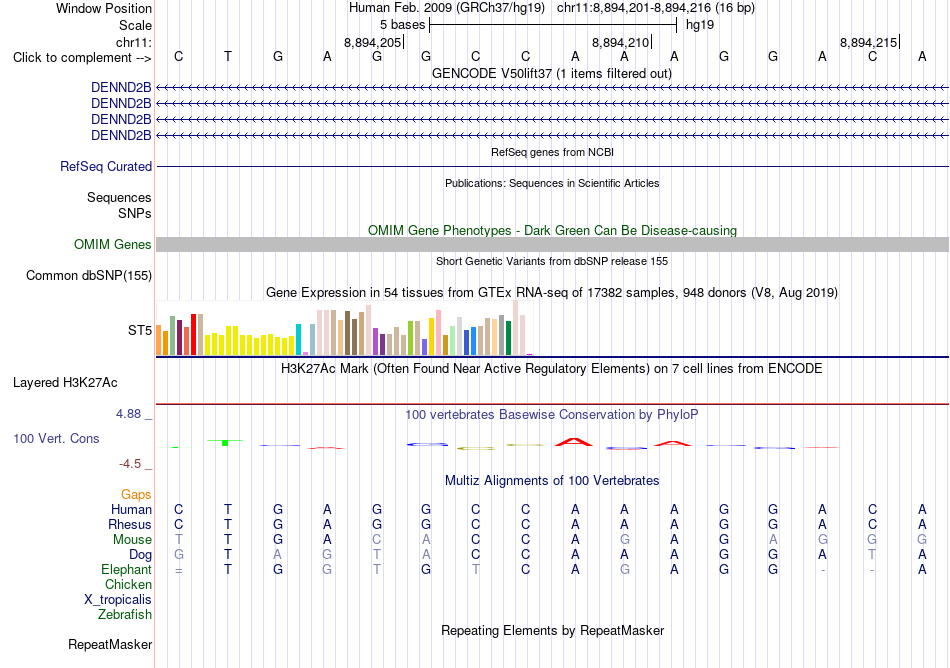Open the 100 Vert. Cons track label
950x668 pixels.
(56, 438)
